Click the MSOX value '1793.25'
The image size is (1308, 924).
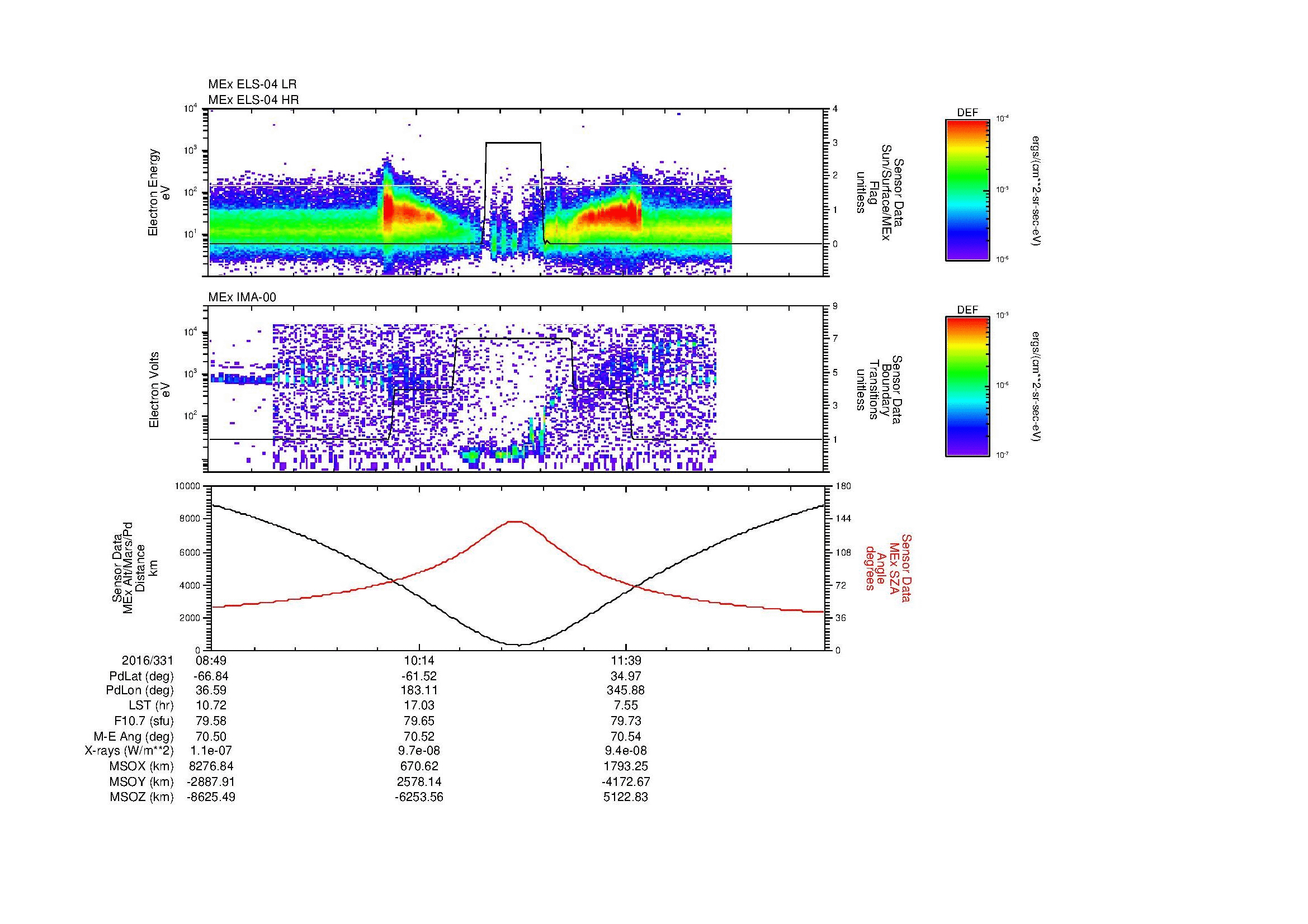click(x=626, y=767)
